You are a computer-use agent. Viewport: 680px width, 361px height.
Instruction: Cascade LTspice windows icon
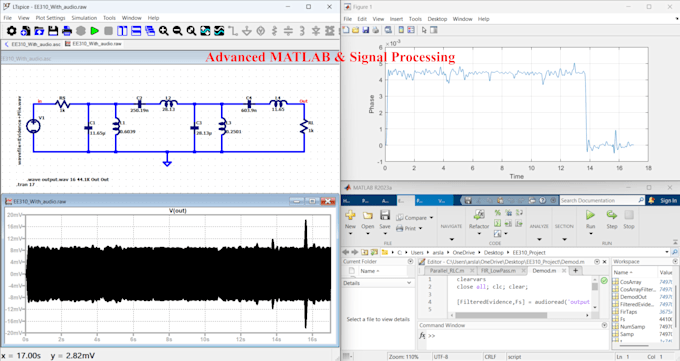pos(150,31)
